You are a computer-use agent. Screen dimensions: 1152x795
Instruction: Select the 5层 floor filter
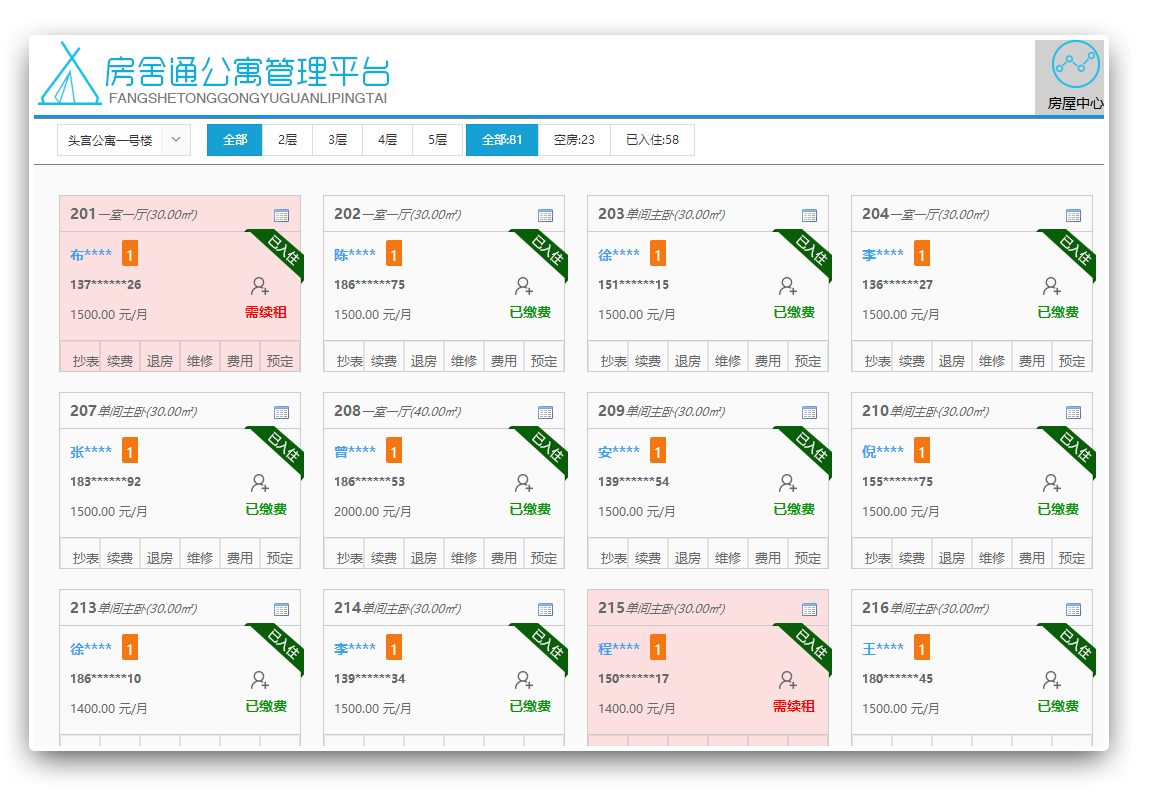tap(438, 140)
